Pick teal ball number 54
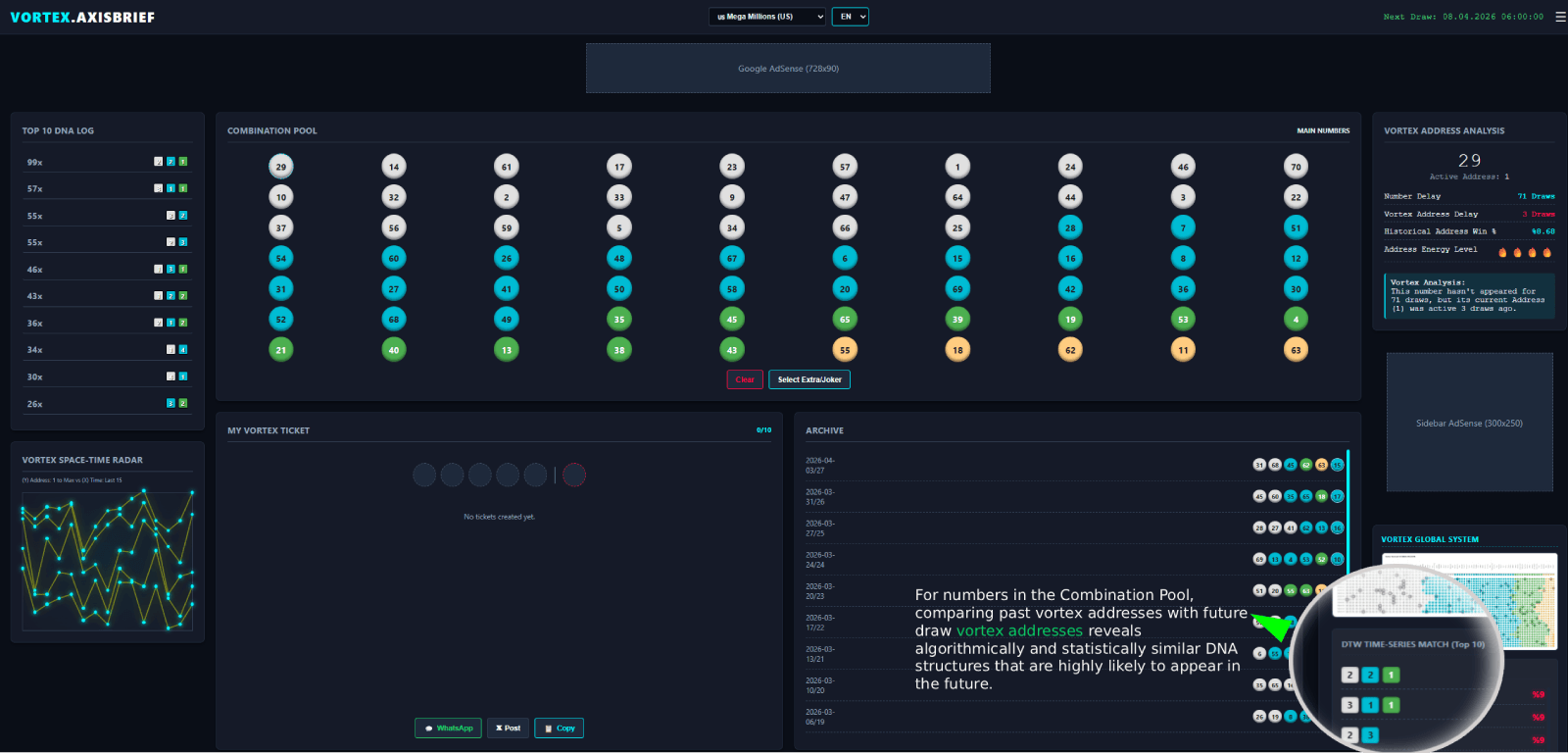 click(281, 258)
